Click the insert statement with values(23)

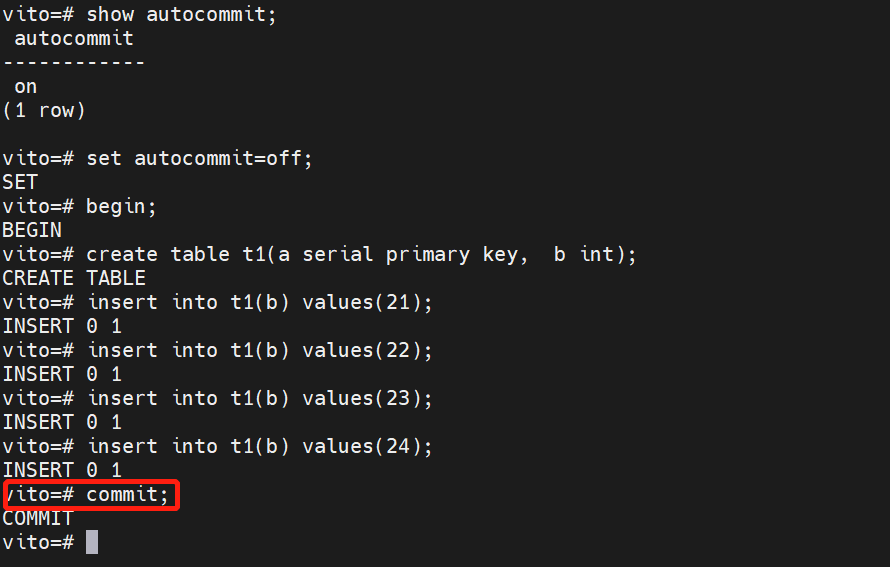[x=260, y=398]
